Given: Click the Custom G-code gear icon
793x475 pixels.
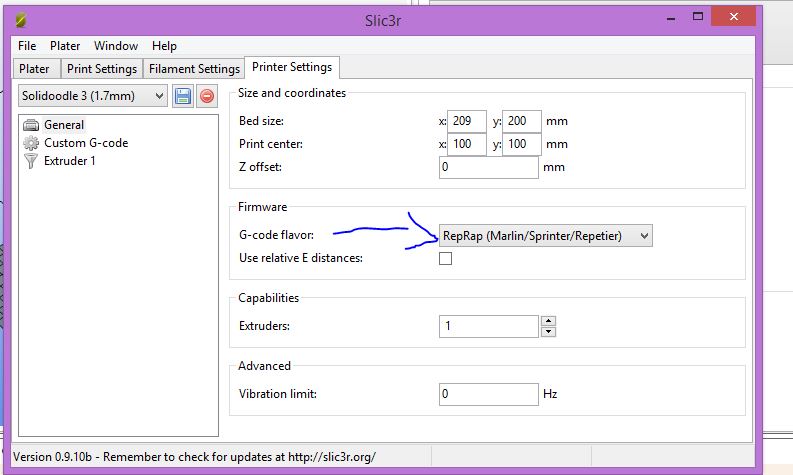Looking at the screenshot, I should 31,143.
